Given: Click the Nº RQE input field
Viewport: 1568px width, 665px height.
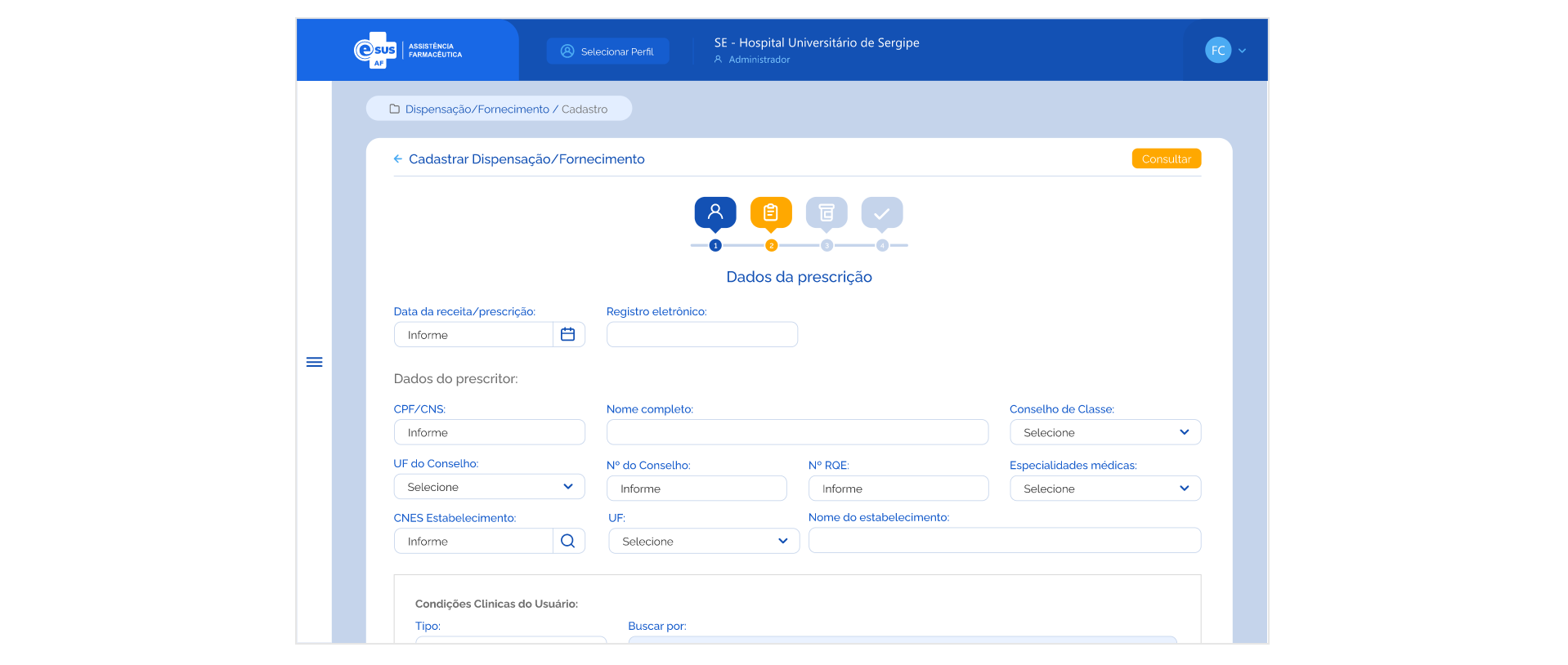Looking at the screenshot, I should coord(898,489).
